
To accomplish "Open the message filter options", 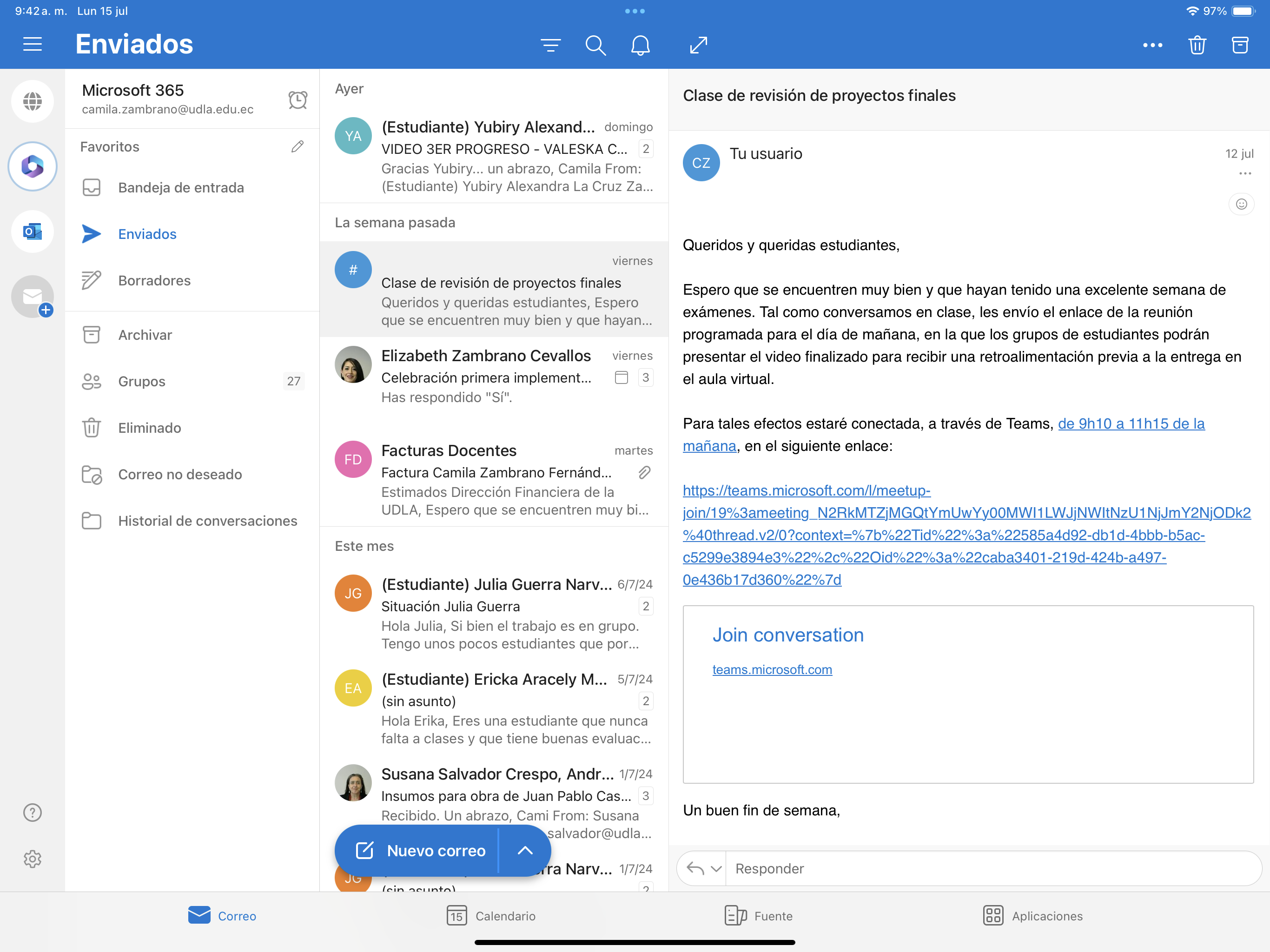I will (x=550, y=45).
